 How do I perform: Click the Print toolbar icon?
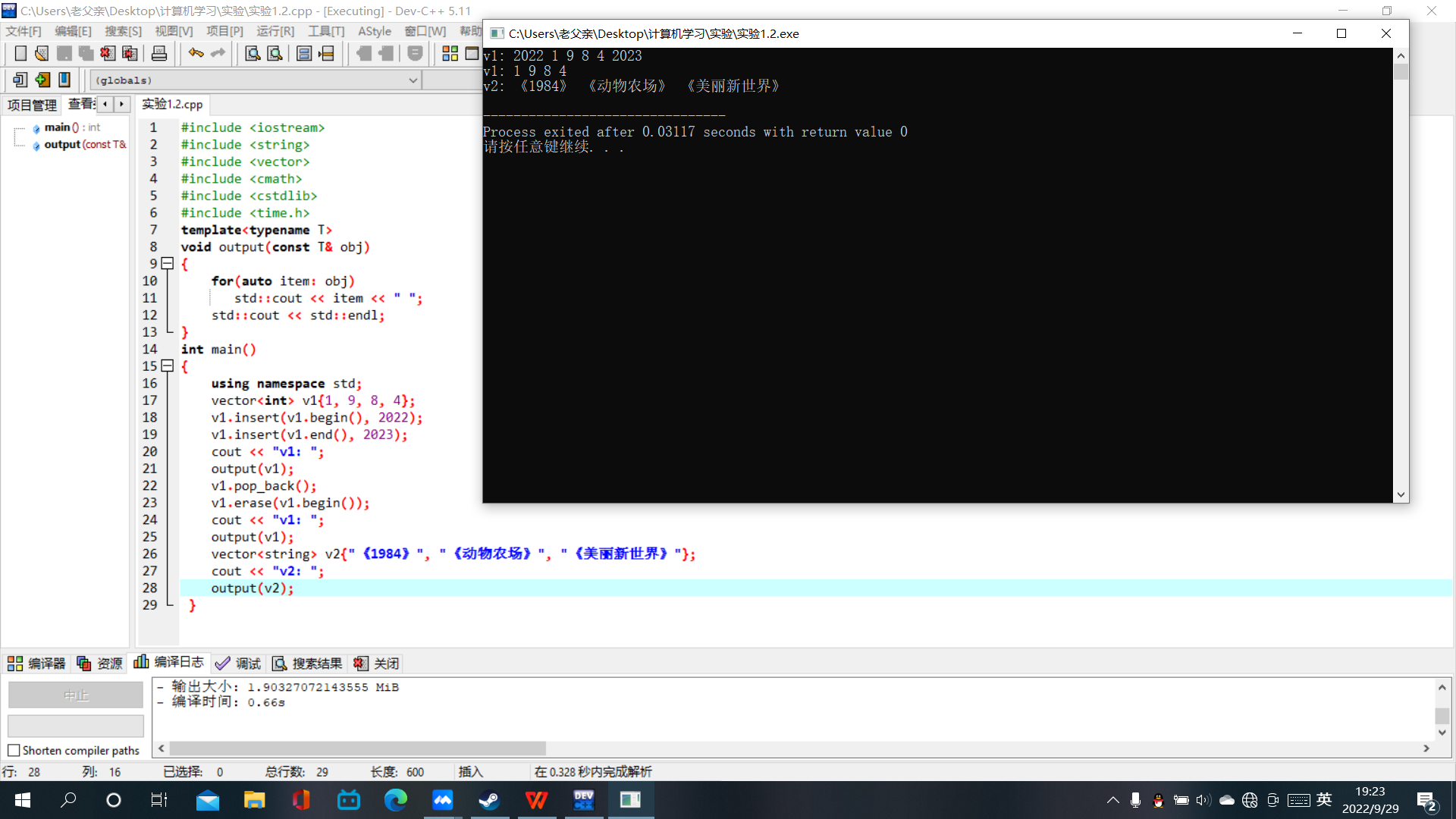click(x=159, y=53)
